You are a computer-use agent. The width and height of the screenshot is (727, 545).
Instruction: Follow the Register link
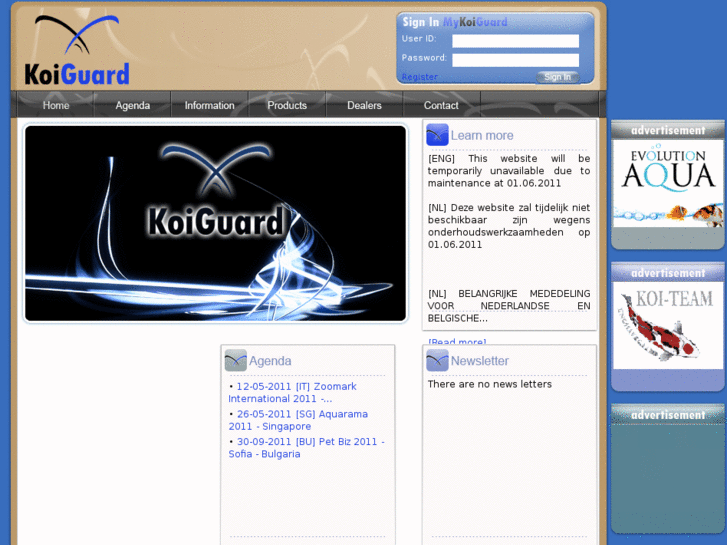coord(420,77)
